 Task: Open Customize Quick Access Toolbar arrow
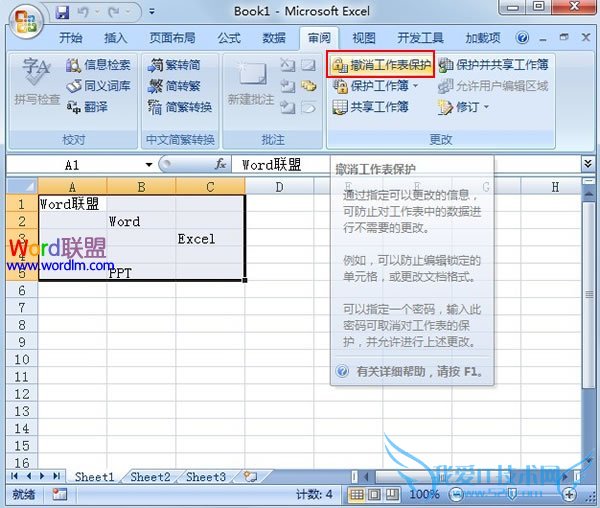click(152, 12)
